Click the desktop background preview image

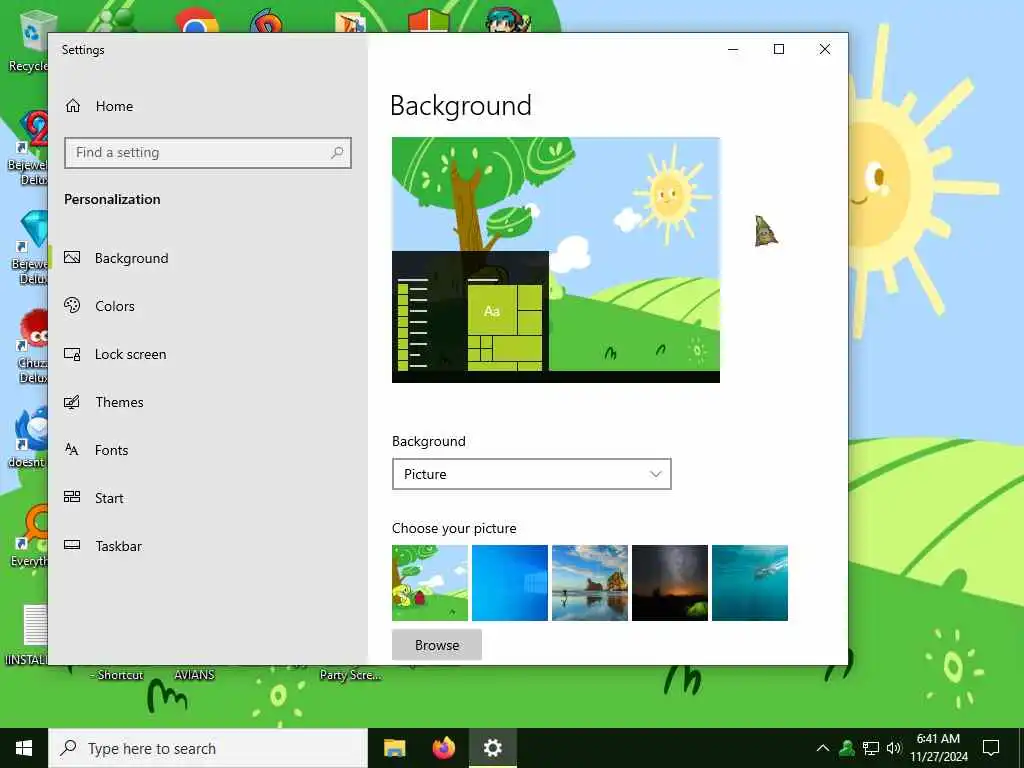[556, 260]
